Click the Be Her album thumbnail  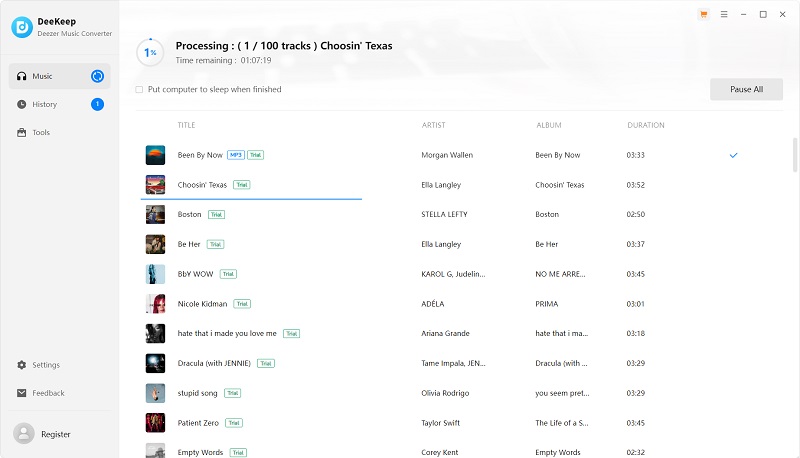(x=155, y=244)
